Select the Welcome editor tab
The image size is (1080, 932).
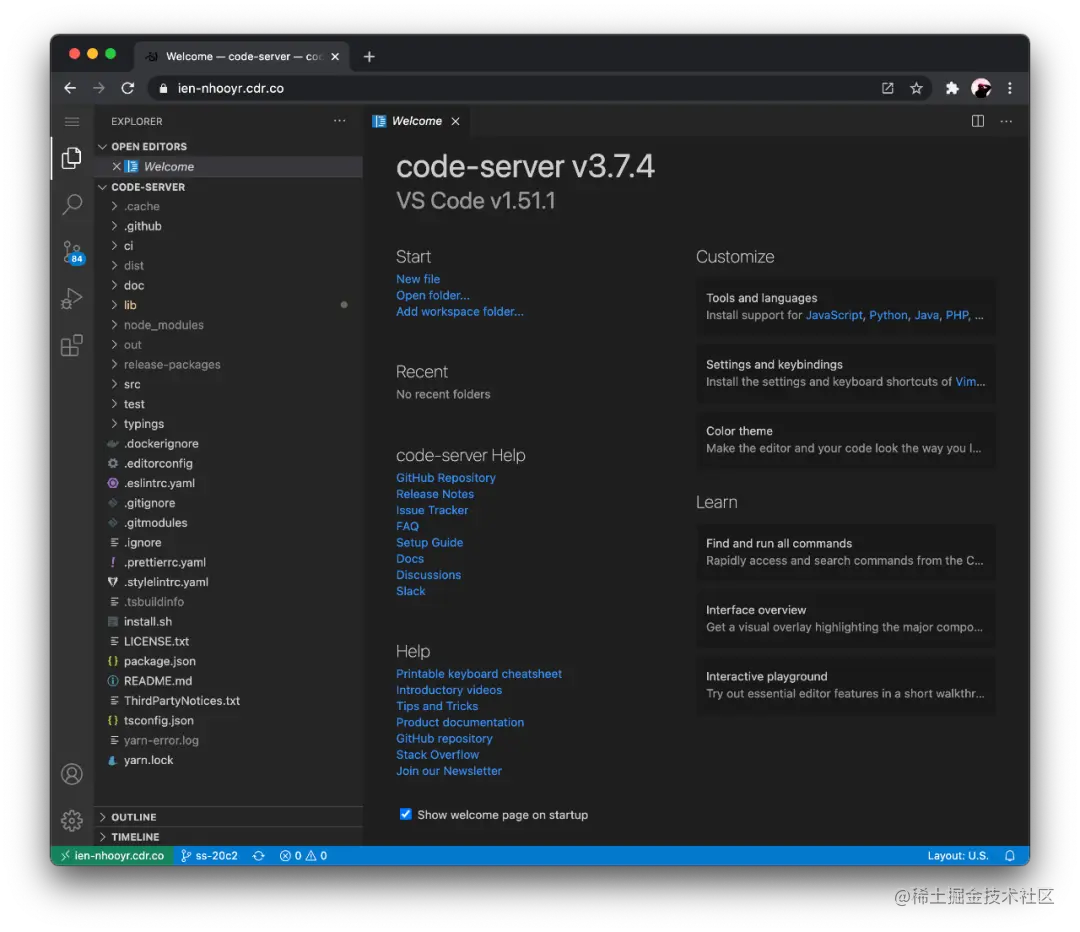point(416,121)
